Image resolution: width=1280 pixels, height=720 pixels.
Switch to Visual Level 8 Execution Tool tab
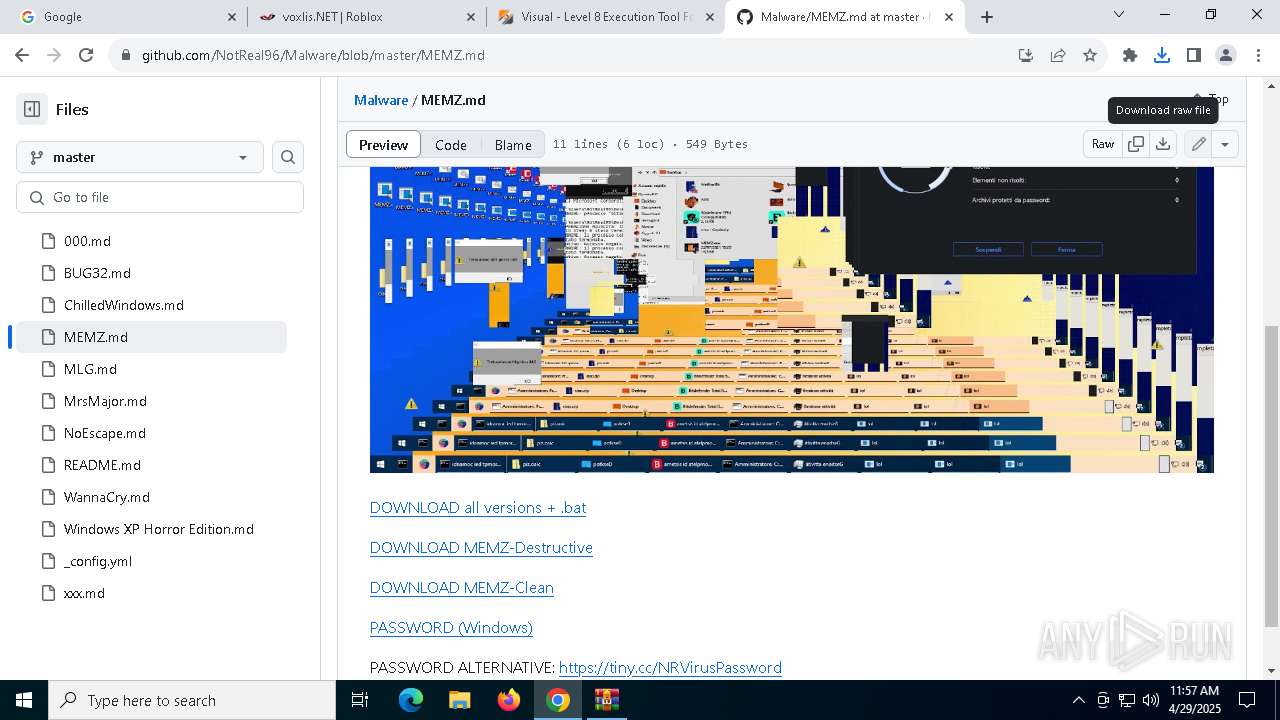[x=605, y=17]
